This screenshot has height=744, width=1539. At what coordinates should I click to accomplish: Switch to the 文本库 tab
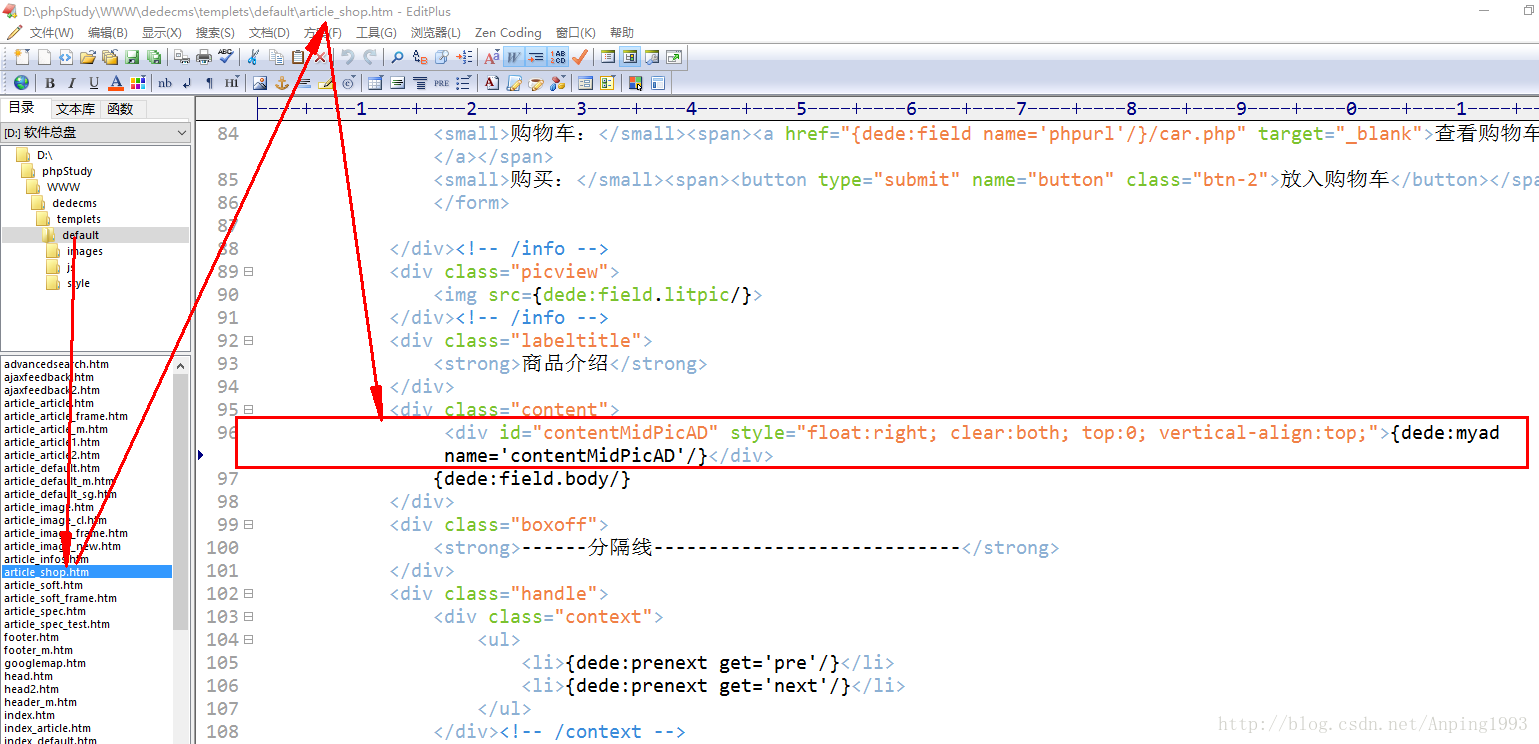pos(75,109)
